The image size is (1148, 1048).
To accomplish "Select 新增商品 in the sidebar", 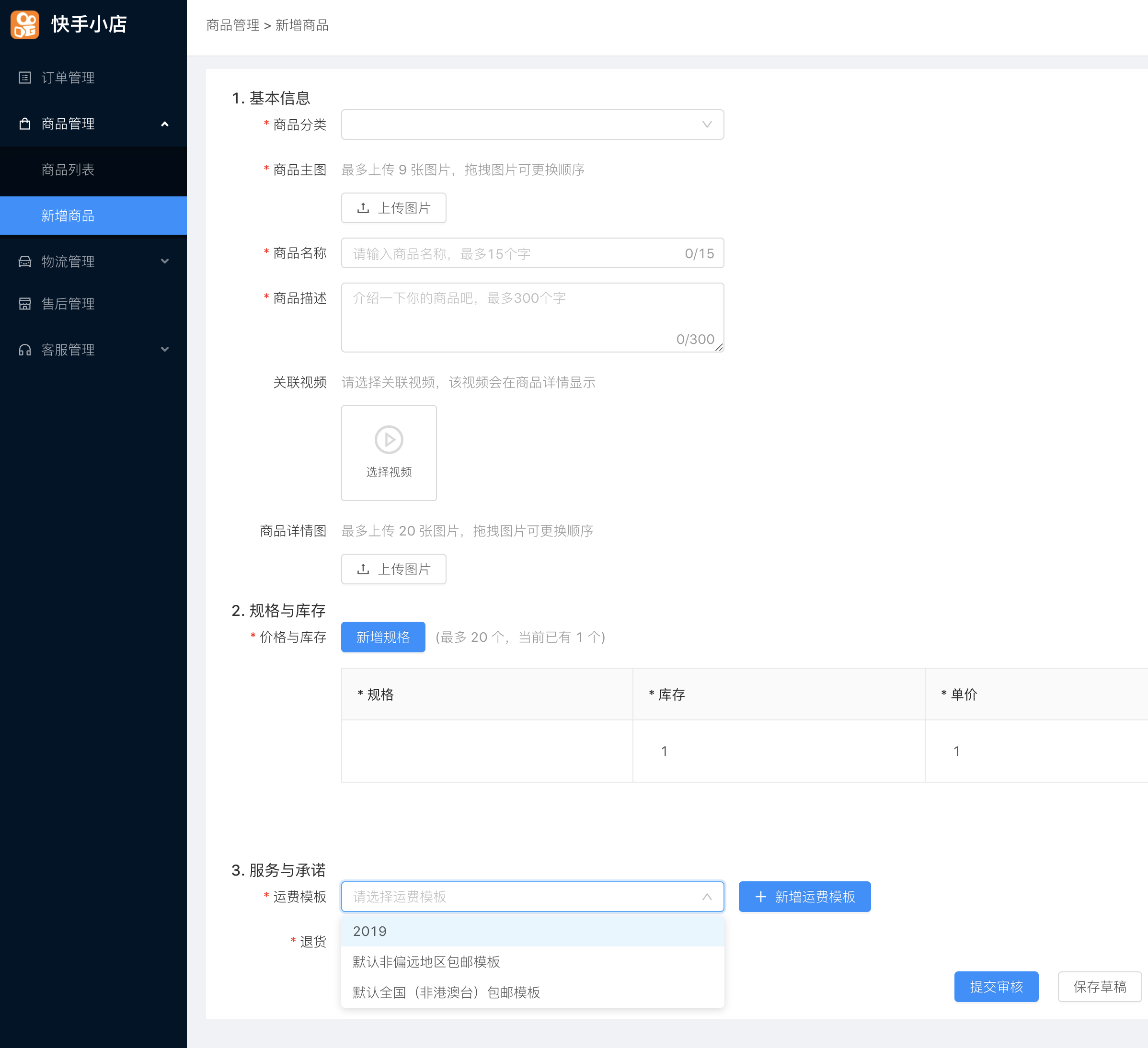I will click(x=69, y=216).
